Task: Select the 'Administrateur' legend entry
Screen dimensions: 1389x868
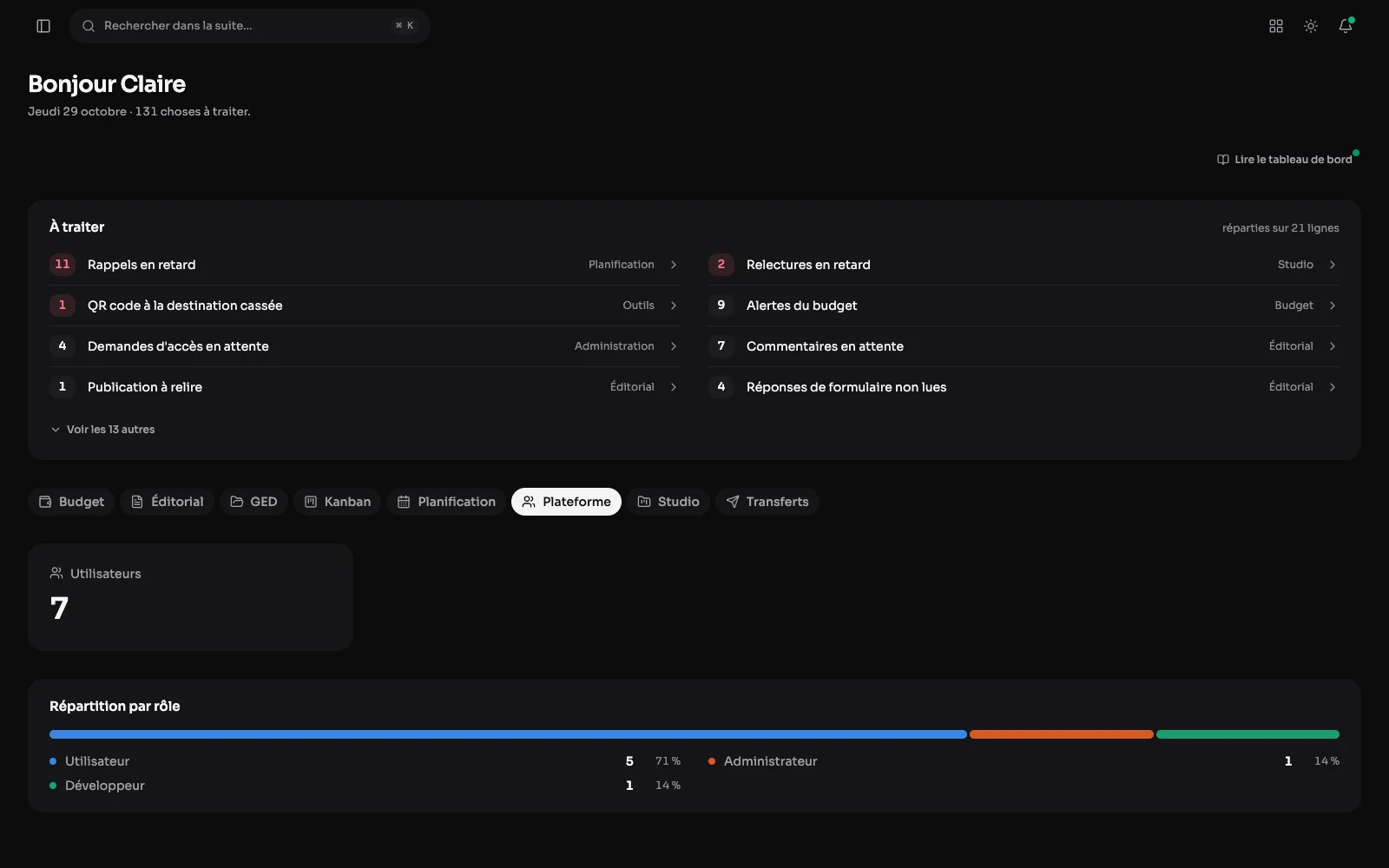Action: 1024,761
